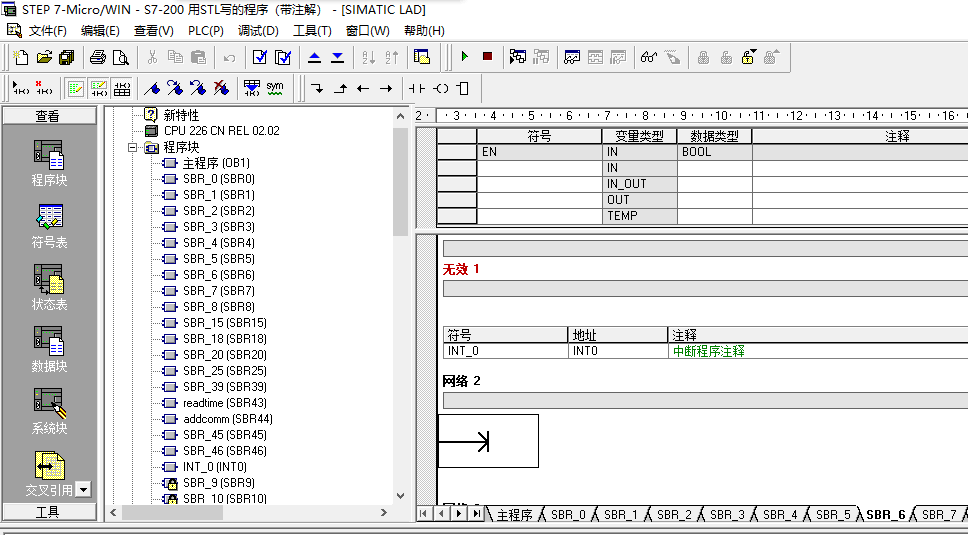Insert a coil with the coil icon
Viewport: 968px width, 535px height.
[440, 88]
